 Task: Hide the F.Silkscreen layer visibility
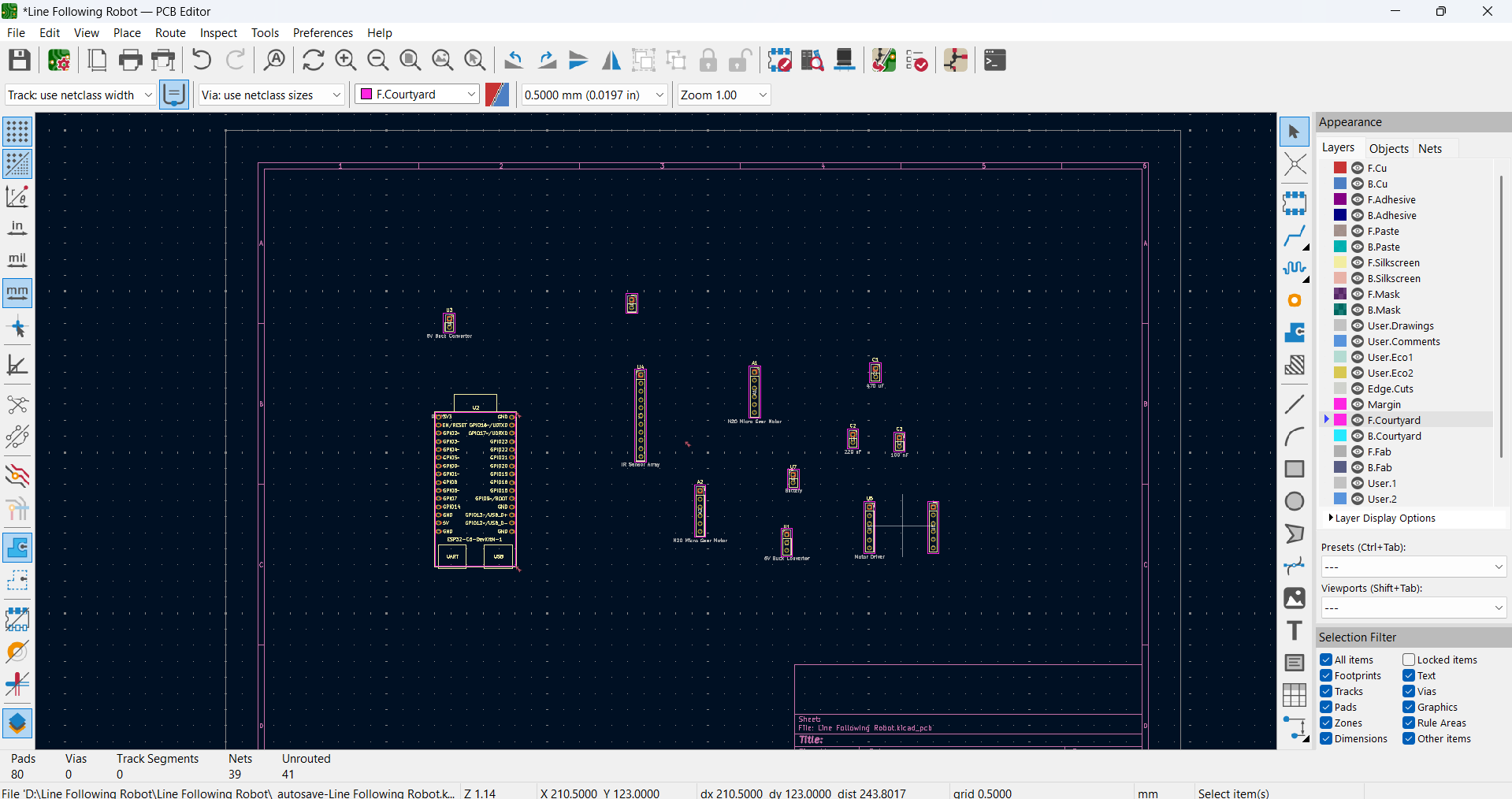click(1358, 262)
